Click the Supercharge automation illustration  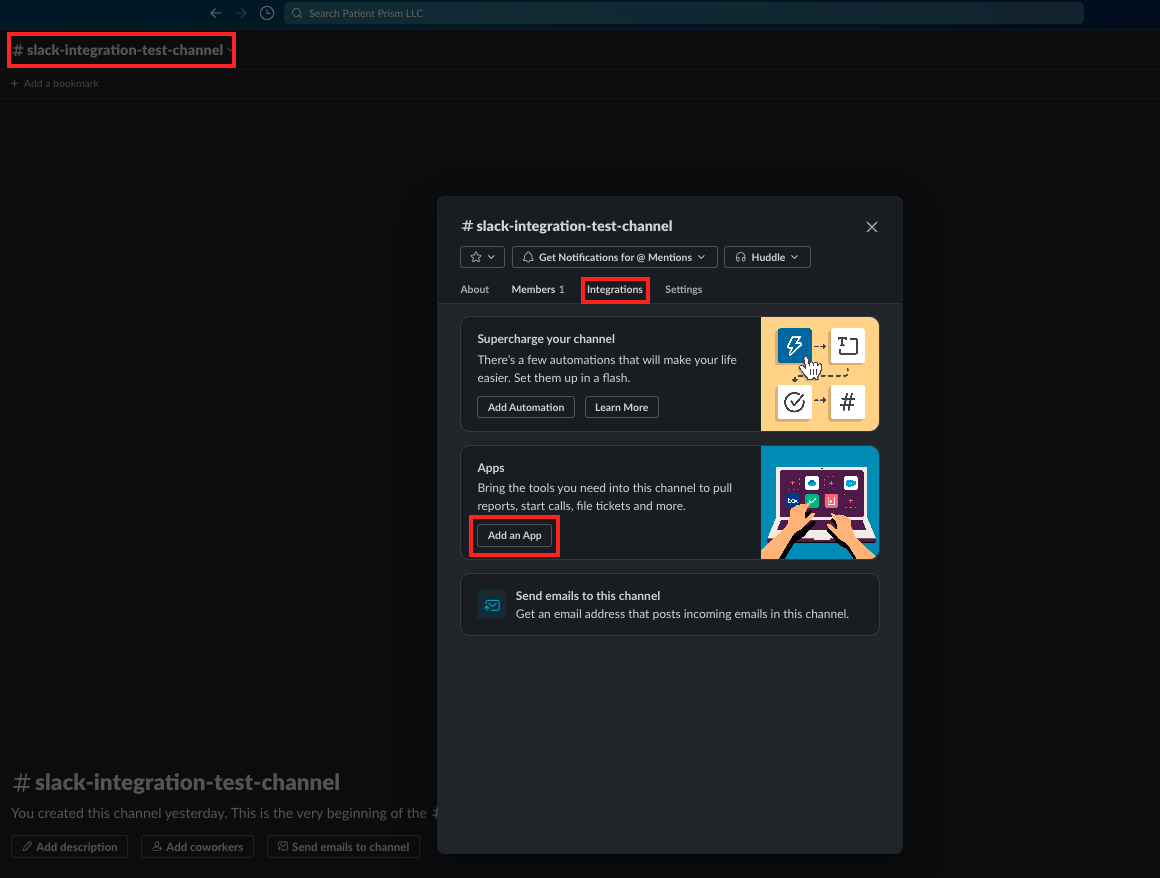820,374
